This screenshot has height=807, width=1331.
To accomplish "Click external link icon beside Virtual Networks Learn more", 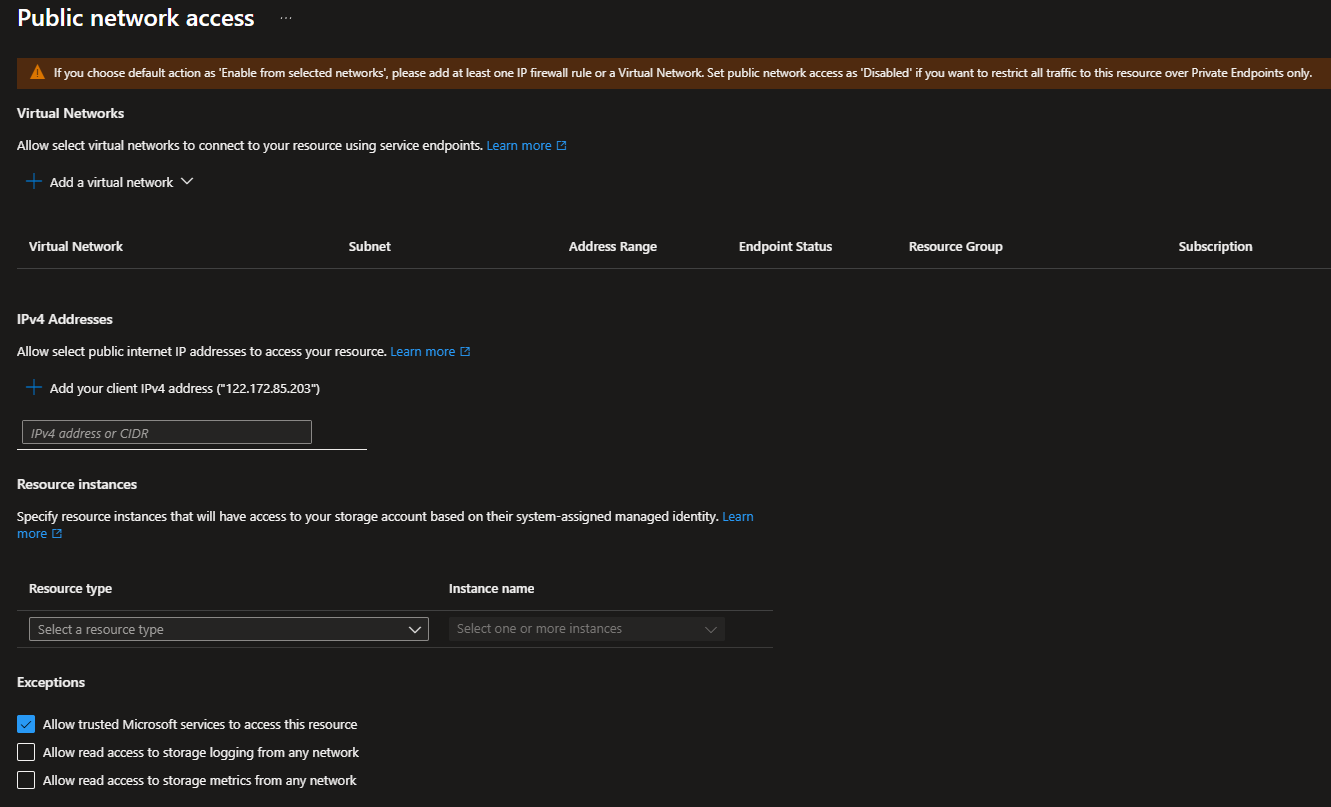I will [561, 146].
